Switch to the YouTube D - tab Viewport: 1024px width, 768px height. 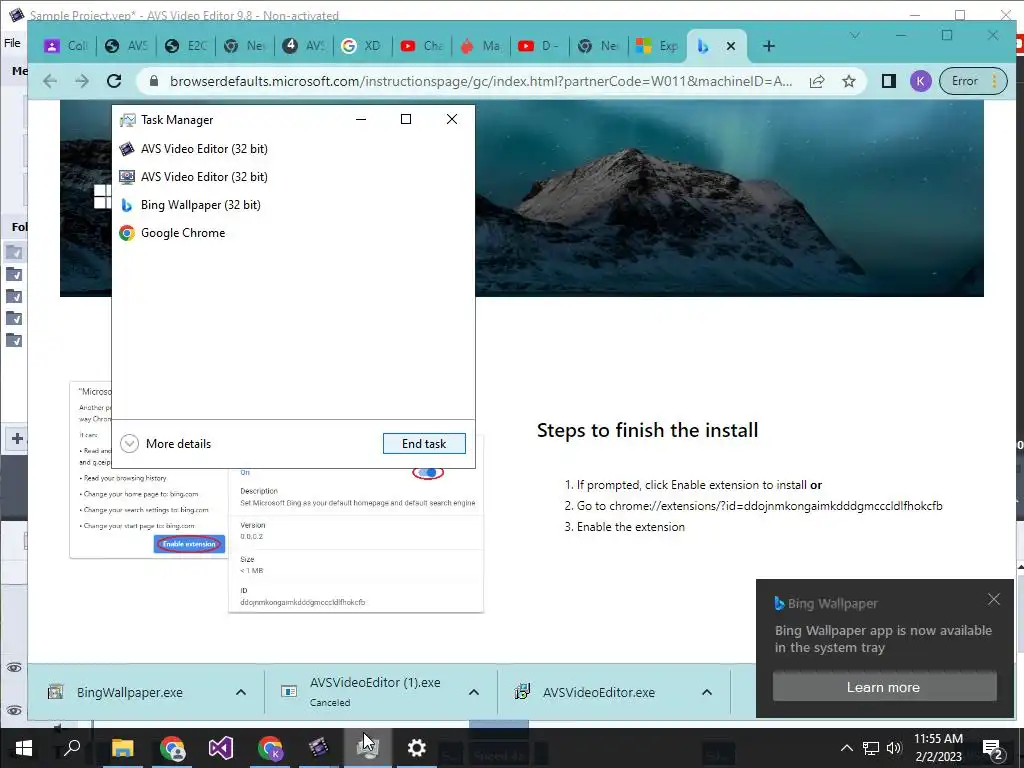[539, 46]
